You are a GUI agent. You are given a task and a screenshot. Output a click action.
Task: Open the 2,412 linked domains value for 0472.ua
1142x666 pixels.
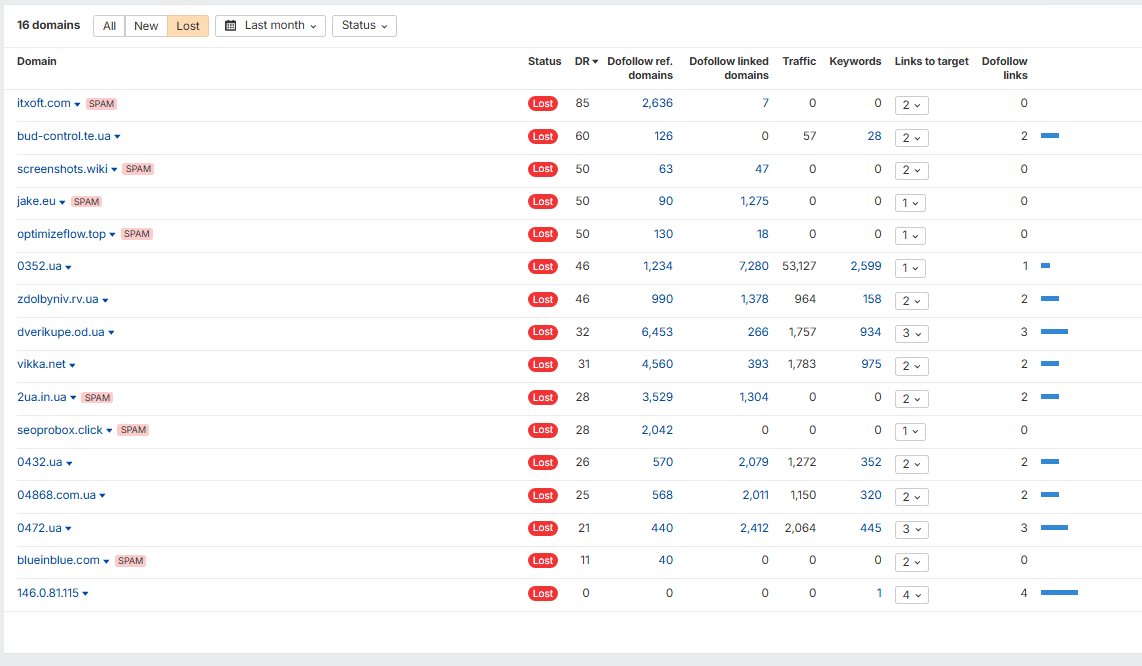[x=754, y=528]
